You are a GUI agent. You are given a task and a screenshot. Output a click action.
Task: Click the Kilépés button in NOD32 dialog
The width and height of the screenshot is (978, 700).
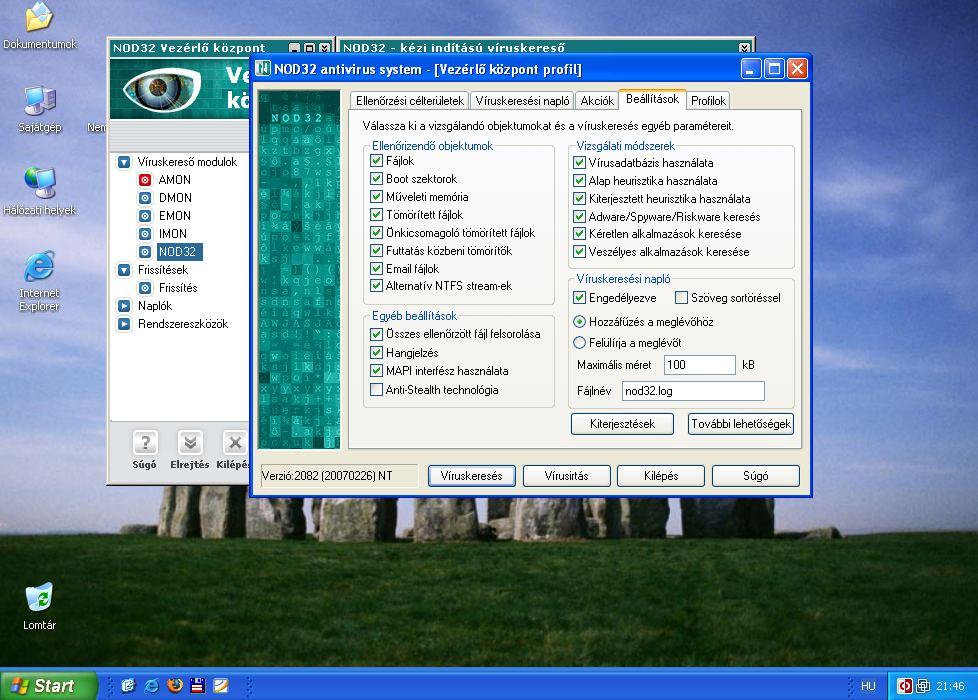coord(661,476)
